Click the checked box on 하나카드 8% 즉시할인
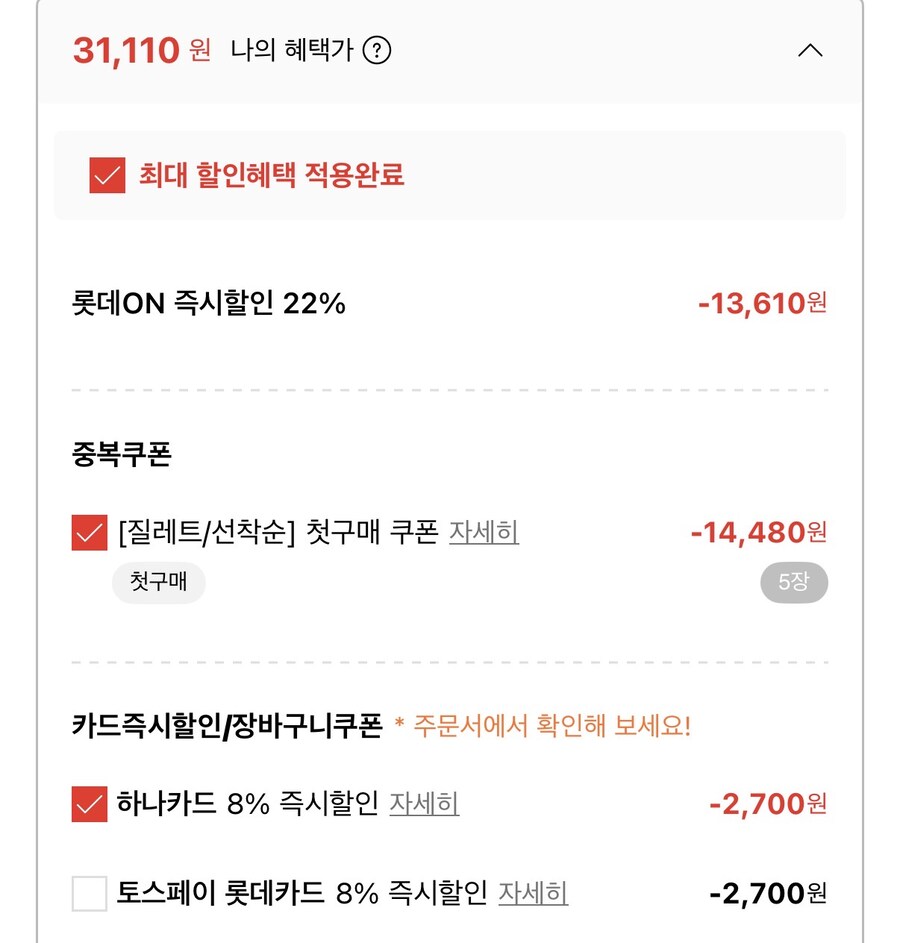Image resolution: width=900 pixels, height=943 pixels. [x=88, y=802]
